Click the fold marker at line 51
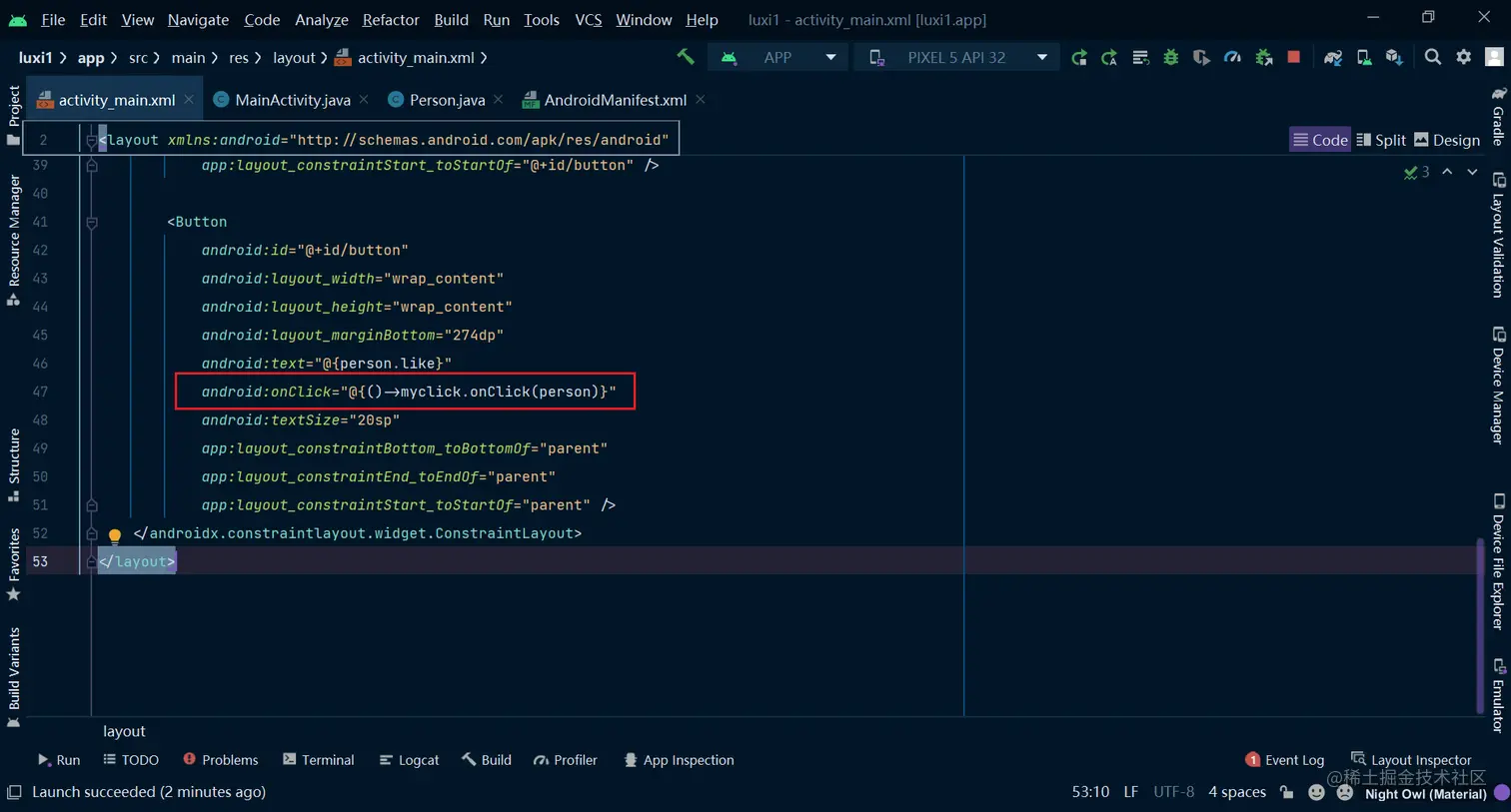Viewport: 1511px width, 812px height. (91, 505)
